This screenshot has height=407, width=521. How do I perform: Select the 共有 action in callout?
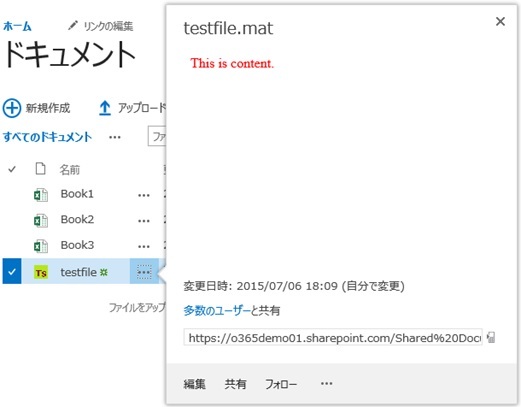[235, 384]
